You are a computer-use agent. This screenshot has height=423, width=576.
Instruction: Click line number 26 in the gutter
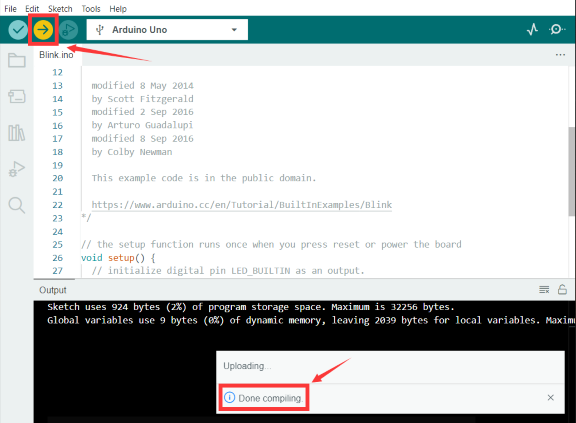(x=58, y=258)
